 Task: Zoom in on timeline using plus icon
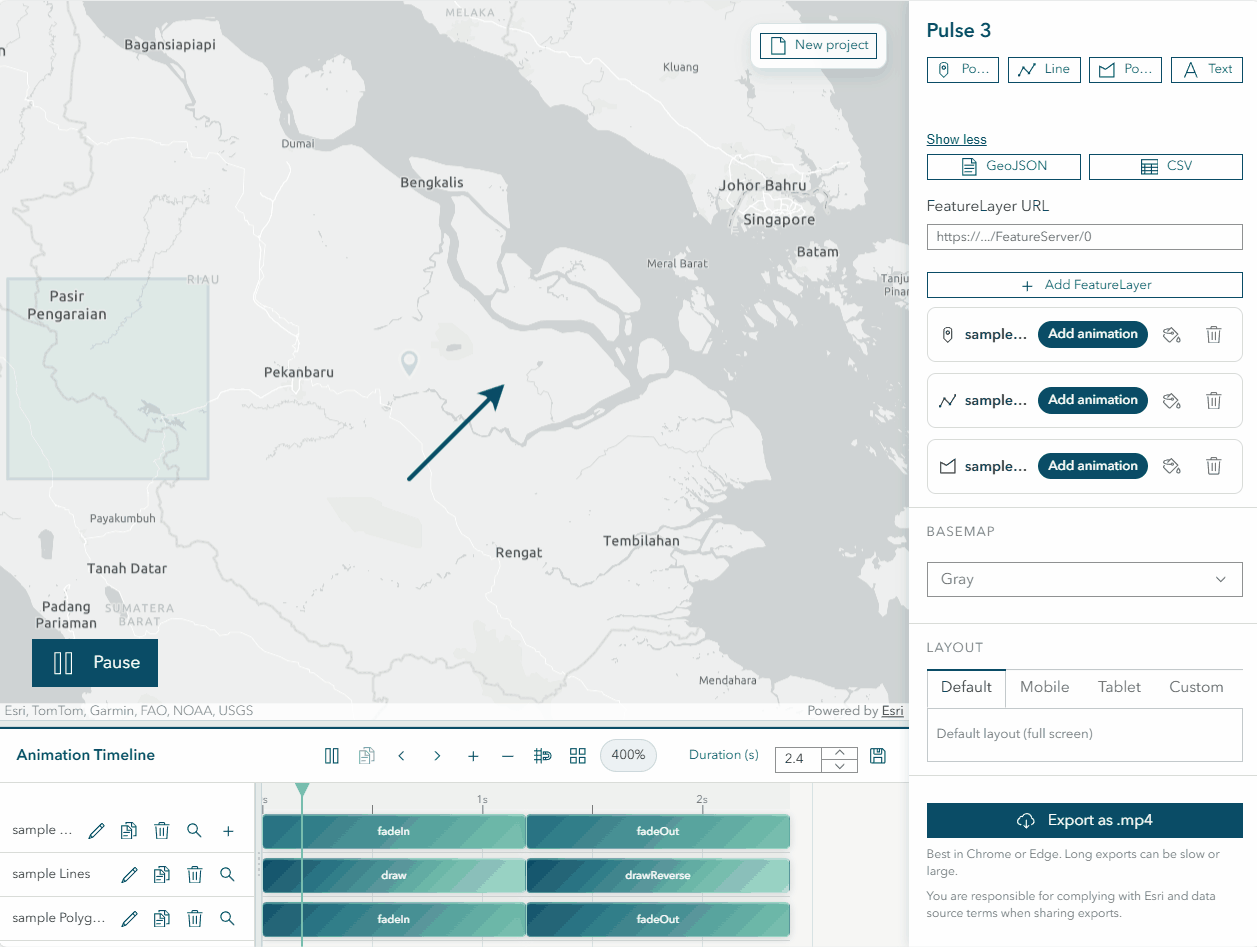click(x=472, y=756)
